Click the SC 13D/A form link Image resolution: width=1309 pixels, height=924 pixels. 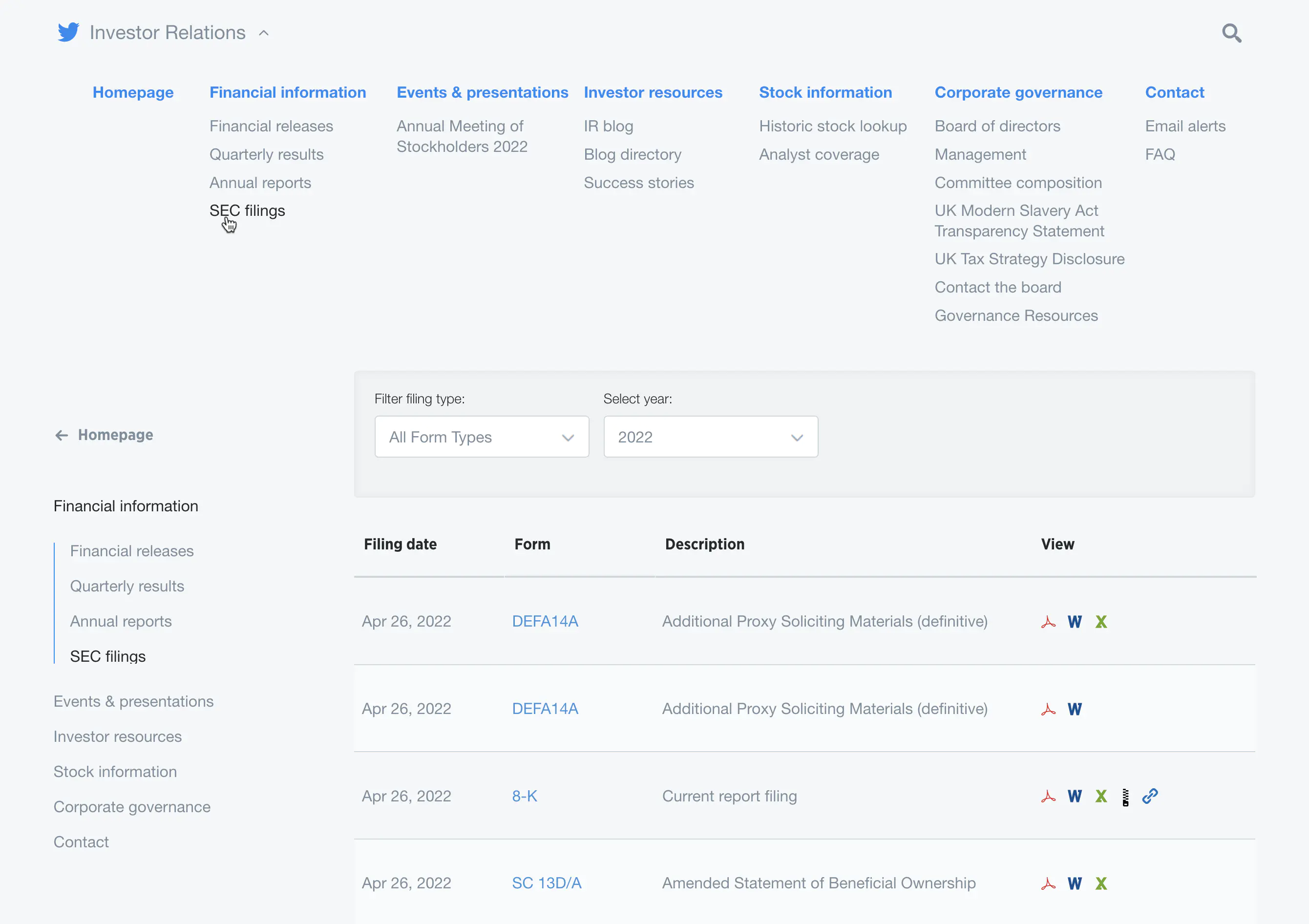click(x=546, y=883)
